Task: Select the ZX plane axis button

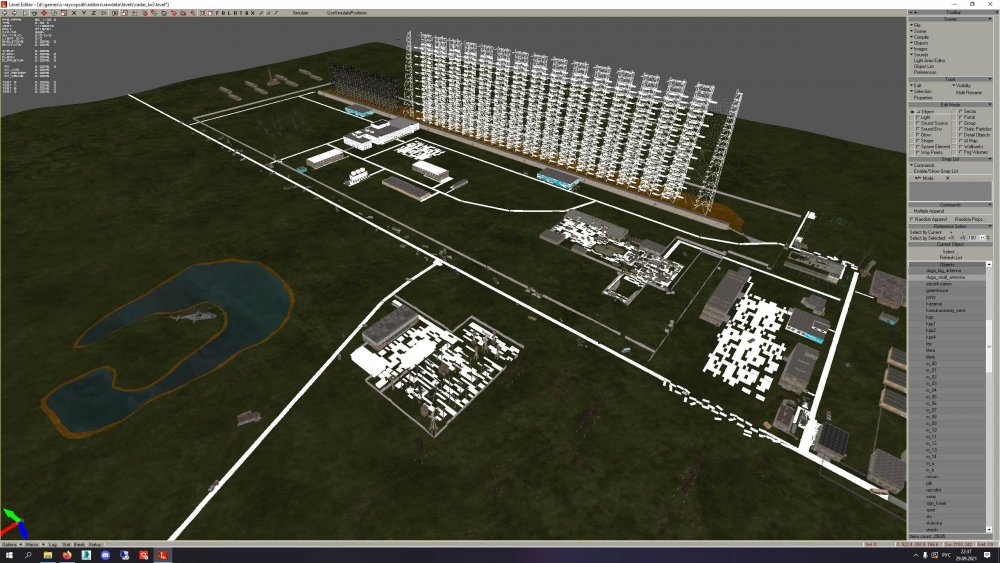Action: [104, 13]
